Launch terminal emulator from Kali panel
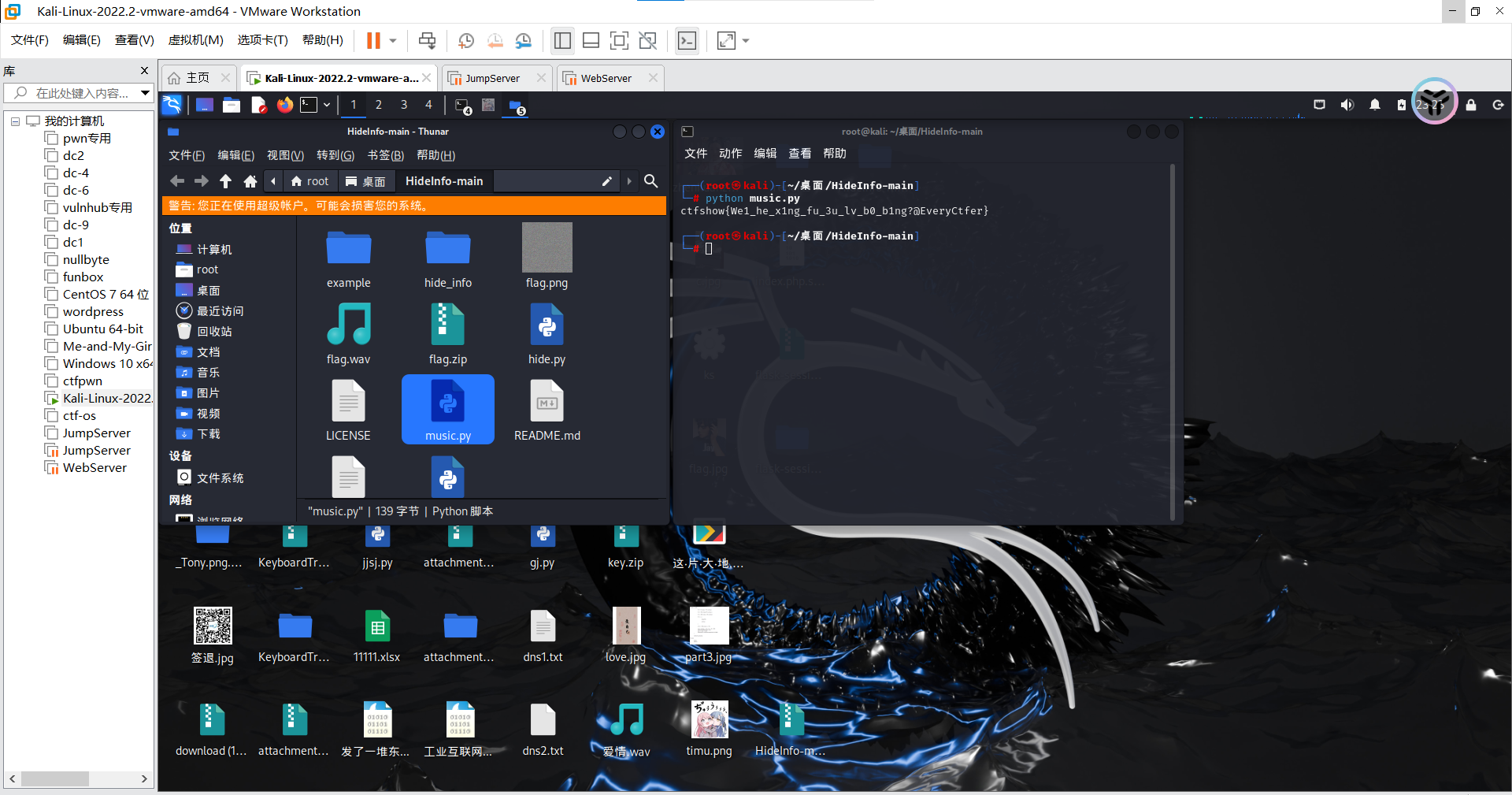 (309, 105)
